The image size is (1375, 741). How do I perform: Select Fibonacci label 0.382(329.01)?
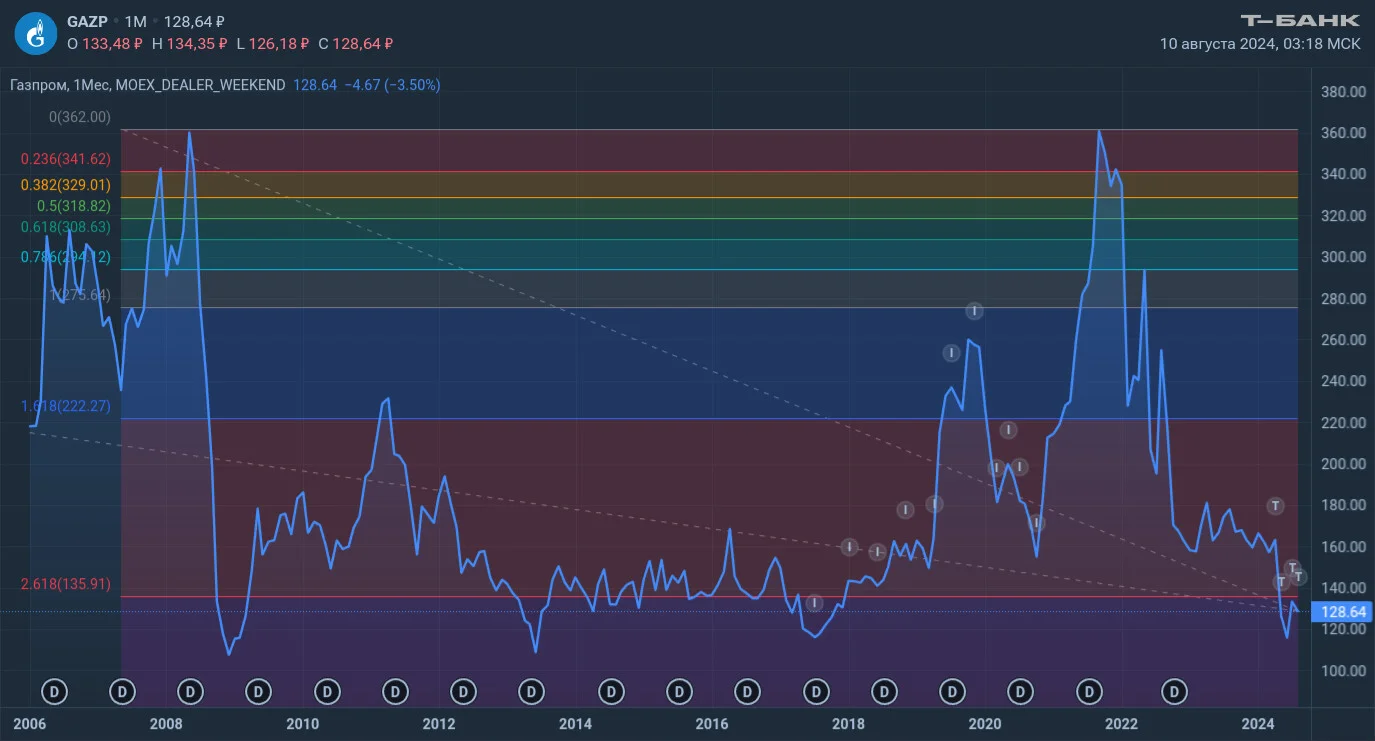[x=65, y=185]
